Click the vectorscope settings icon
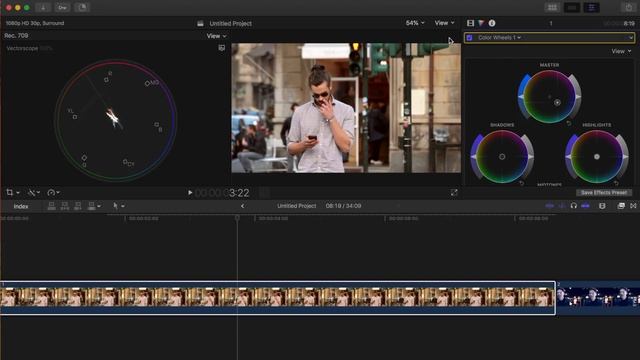 coord(222,48)
